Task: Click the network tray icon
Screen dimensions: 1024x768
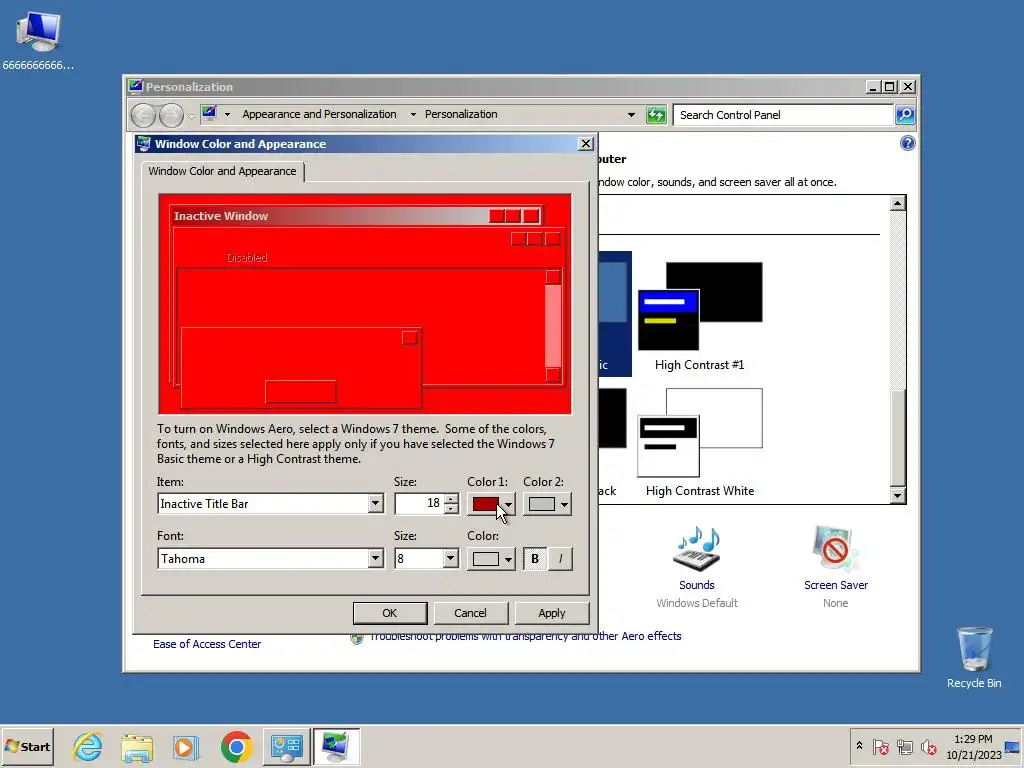Action: [904, 746]
